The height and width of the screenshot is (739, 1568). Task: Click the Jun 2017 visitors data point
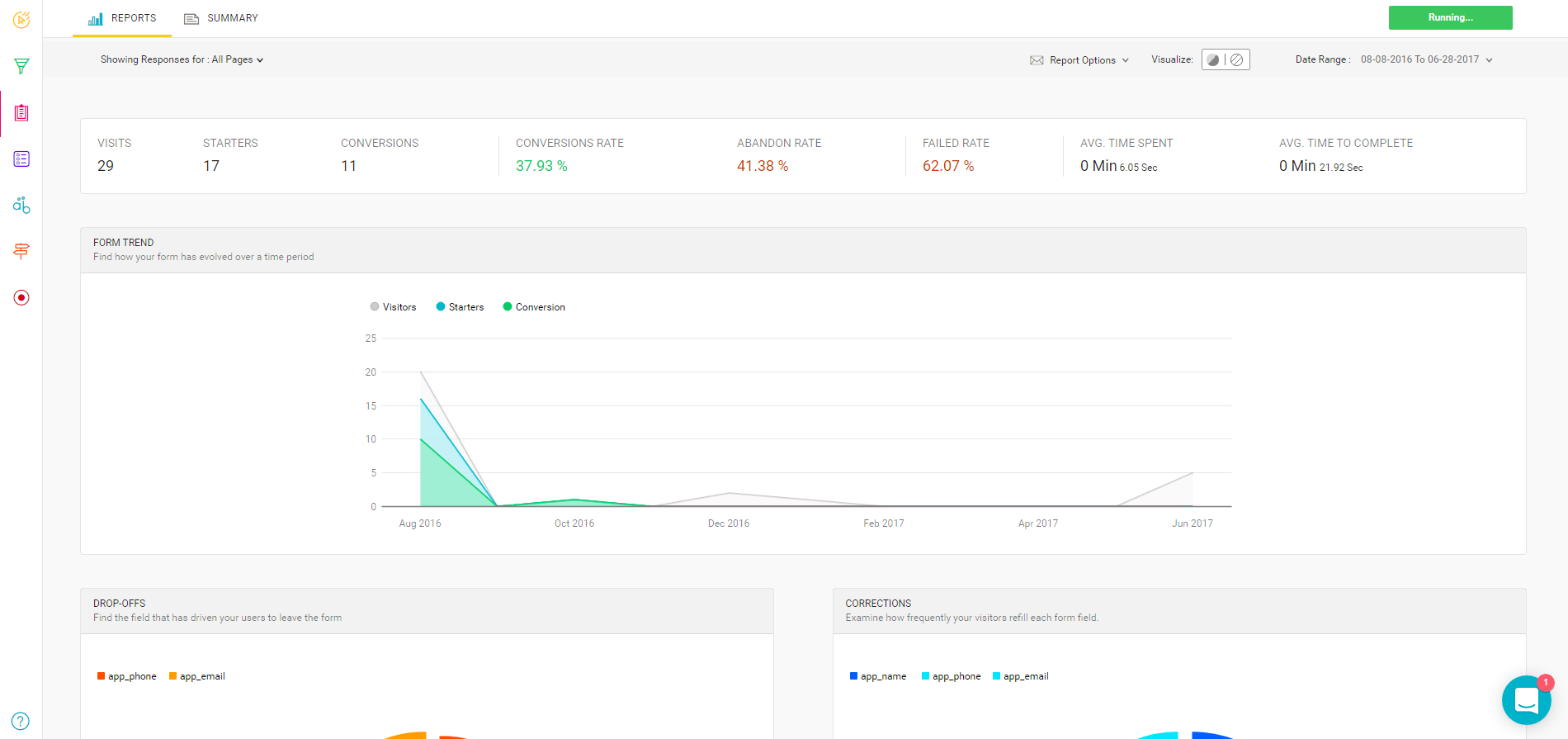[1193, 473]
